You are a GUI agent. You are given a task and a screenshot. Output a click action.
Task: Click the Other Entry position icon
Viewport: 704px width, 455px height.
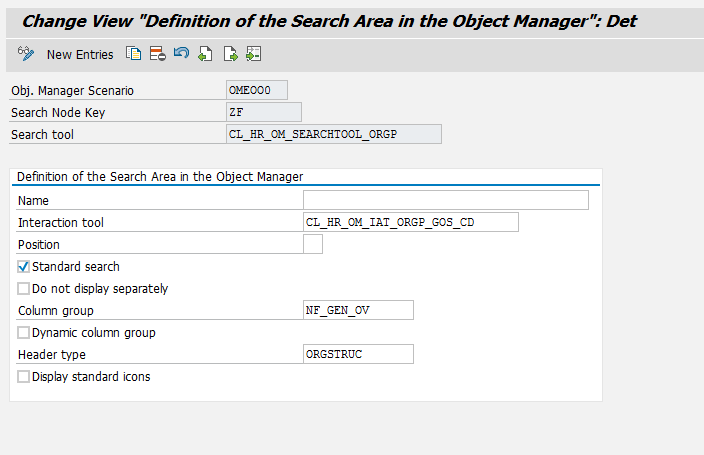(253, 54)
